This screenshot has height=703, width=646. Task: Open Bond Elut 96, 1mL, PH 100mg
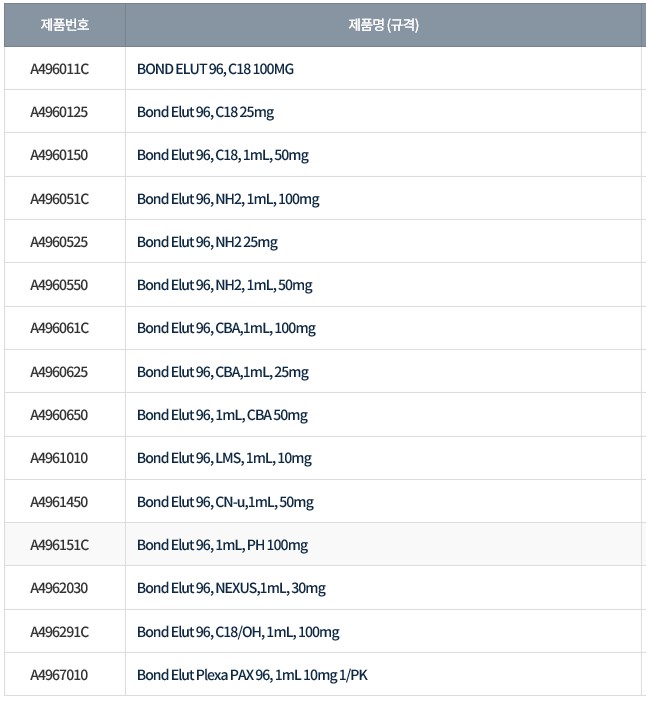(222, 545)
